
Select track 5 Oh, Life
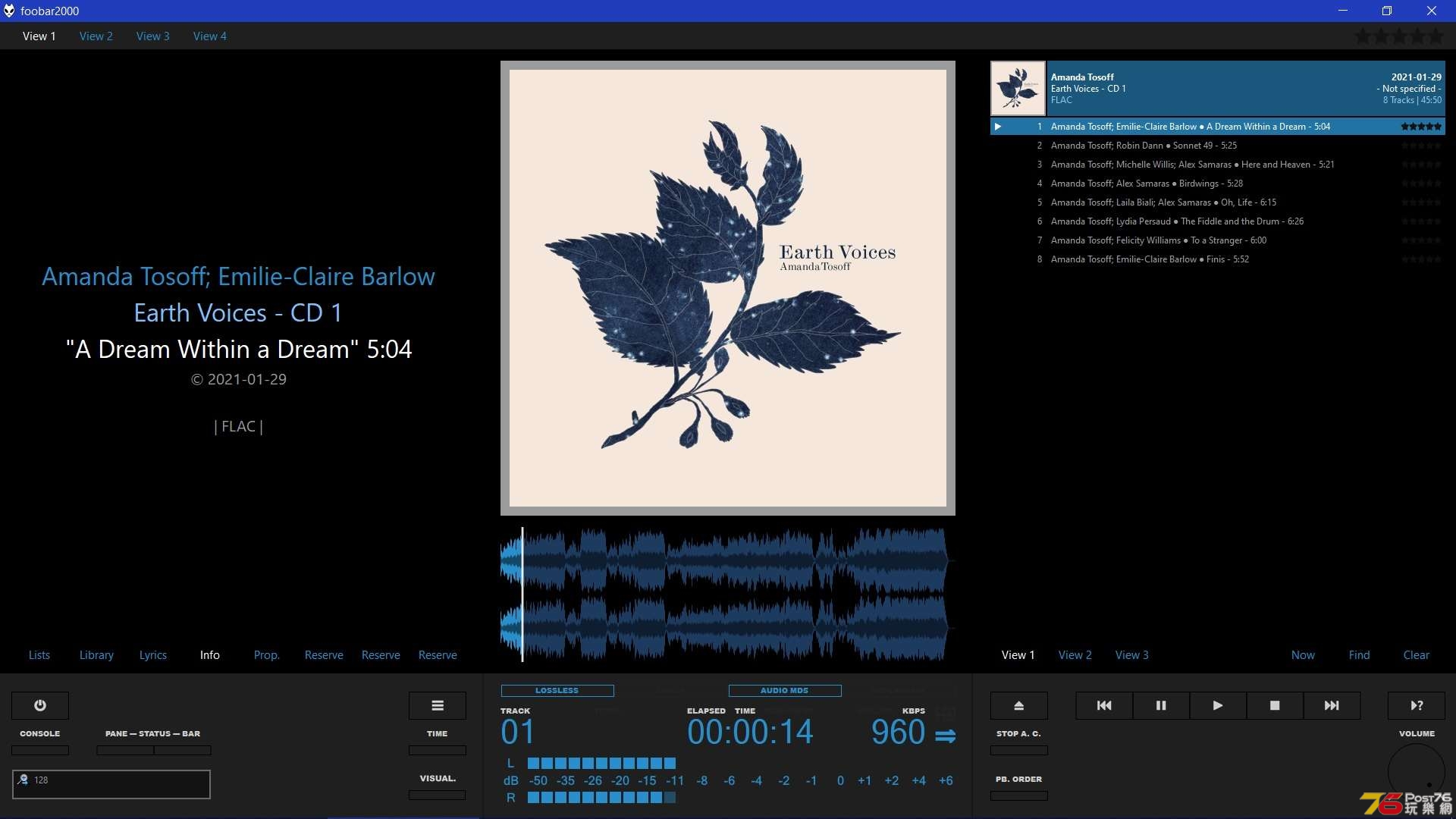coord(1218,202)
